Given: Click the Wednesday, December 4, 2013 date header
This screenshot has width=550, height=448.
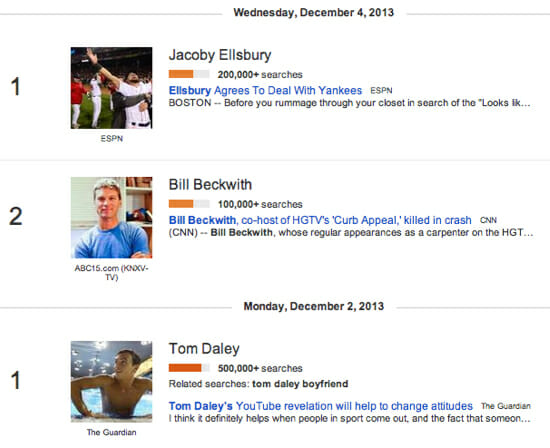Looking at the screenshot, I should 314,13.
